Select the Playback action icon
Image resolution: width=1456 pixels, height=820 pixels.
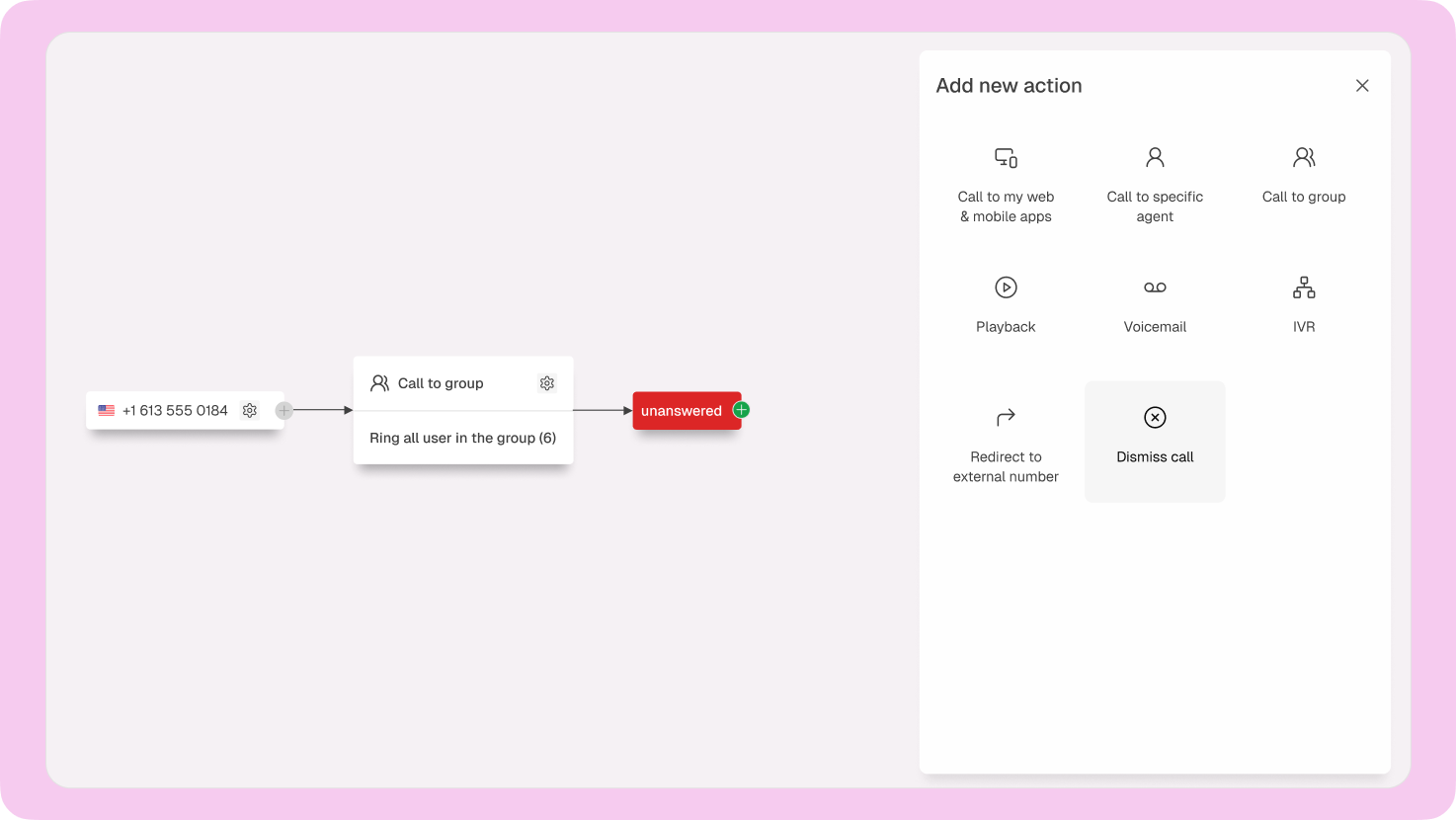[x=1006, y=287]
